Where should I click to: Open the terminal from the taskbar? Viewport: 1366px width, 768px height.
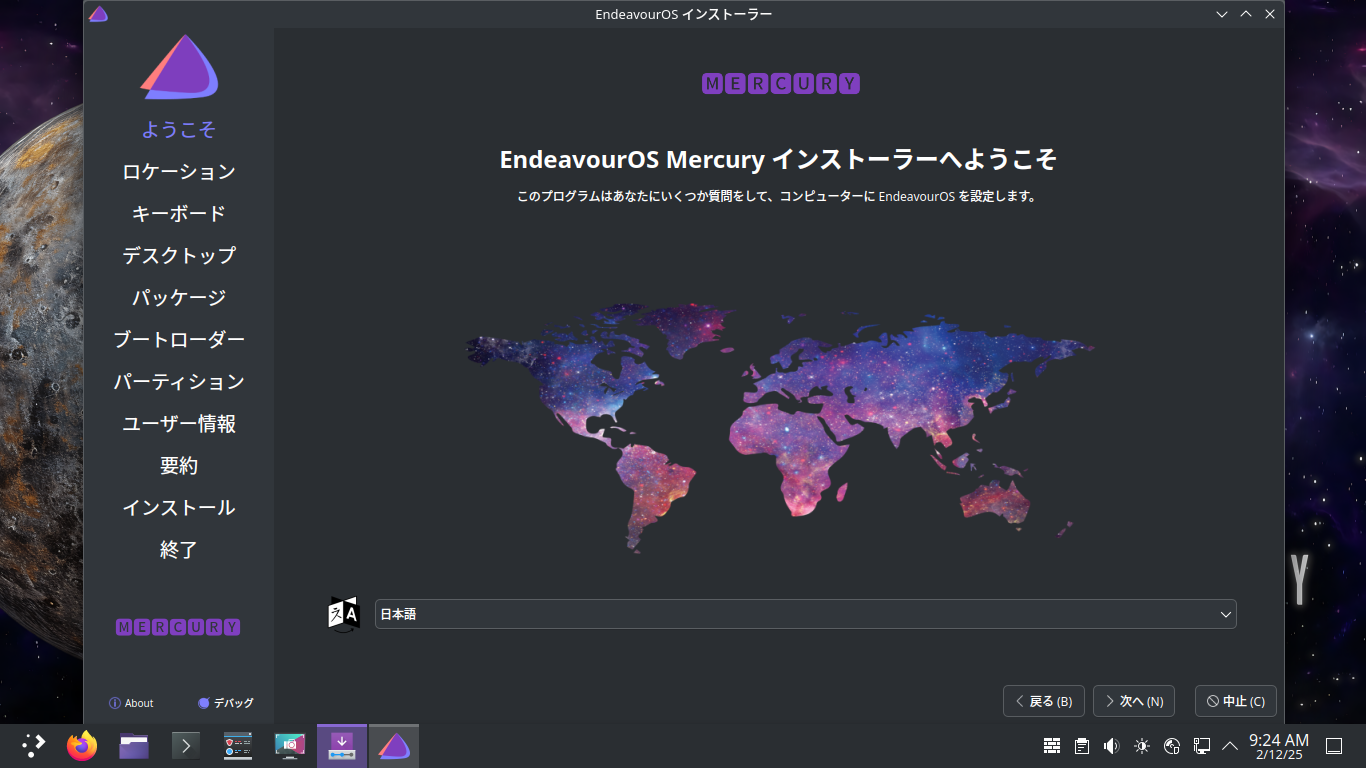pyautogui.click(x=186, y=746)
